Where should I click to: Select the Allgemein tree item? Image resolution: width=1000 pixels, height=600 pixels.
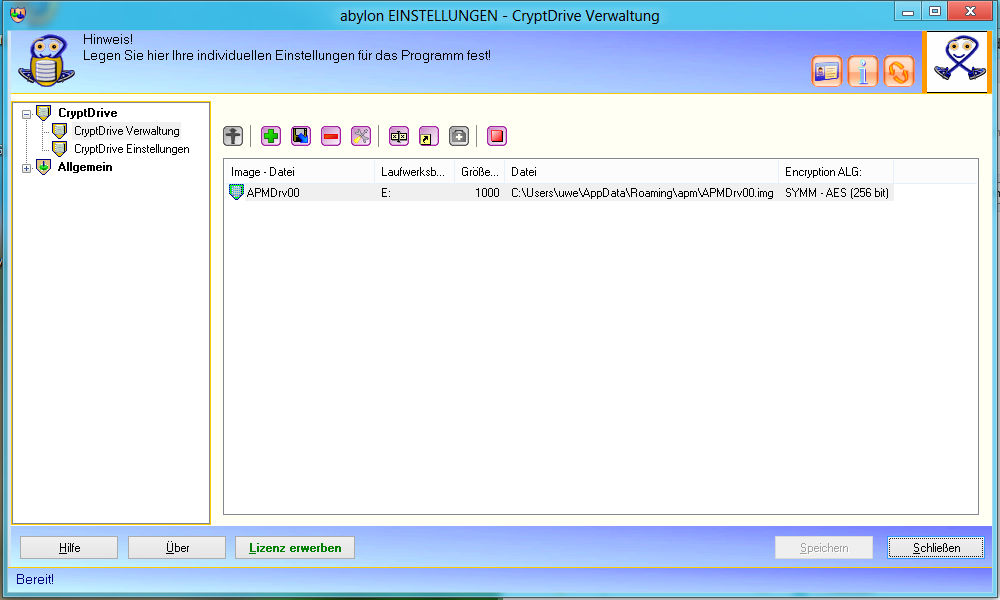[x=85, y=167]
